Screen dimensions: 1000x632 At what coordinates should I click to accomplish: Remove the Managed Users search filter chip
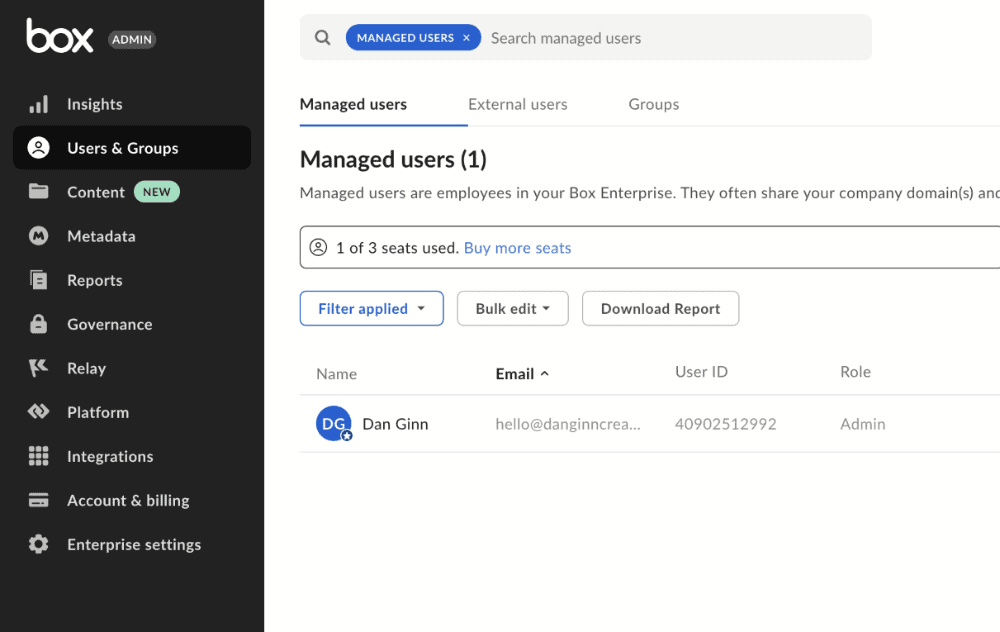[466, 38]
